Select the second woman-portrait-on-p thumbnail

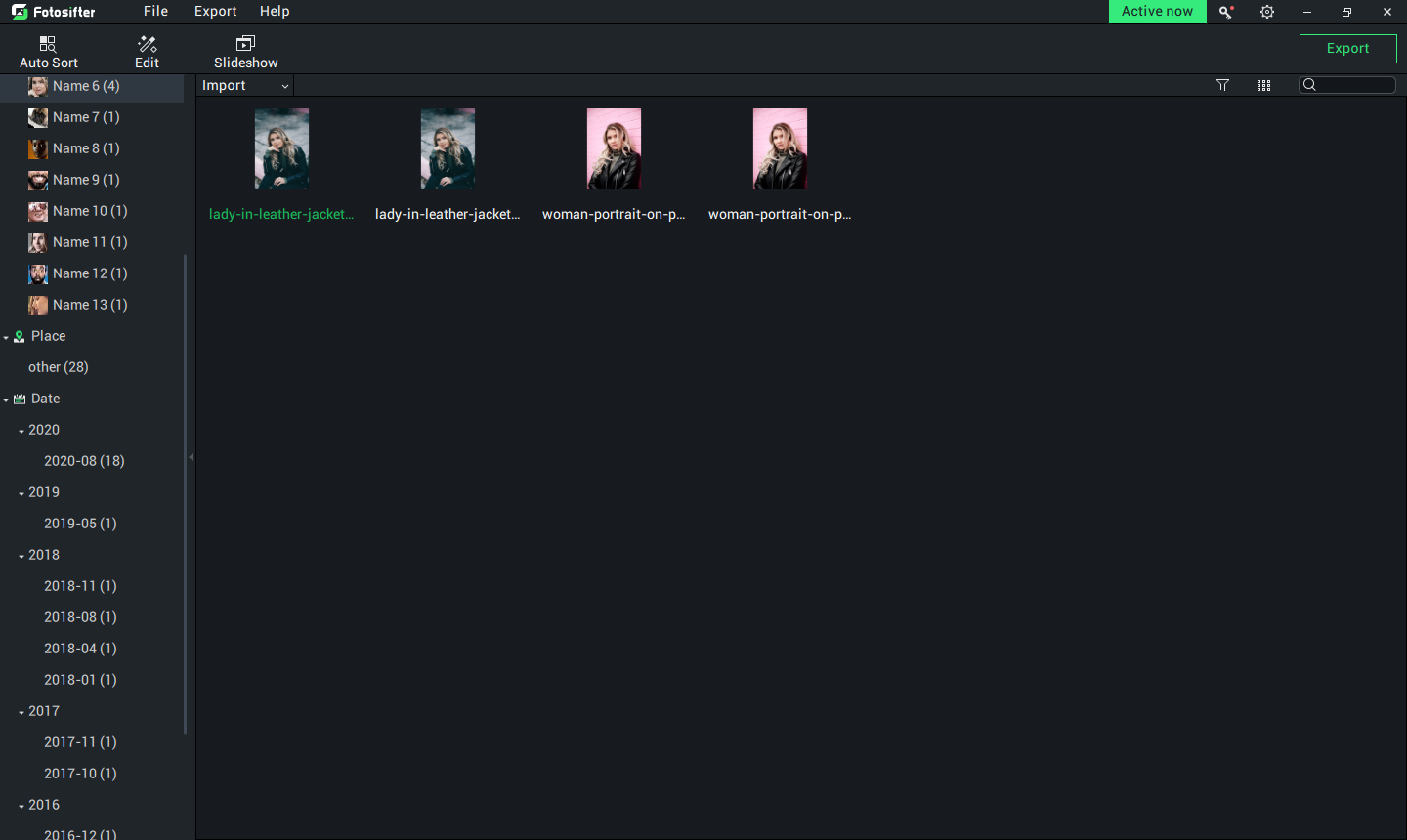780,148
